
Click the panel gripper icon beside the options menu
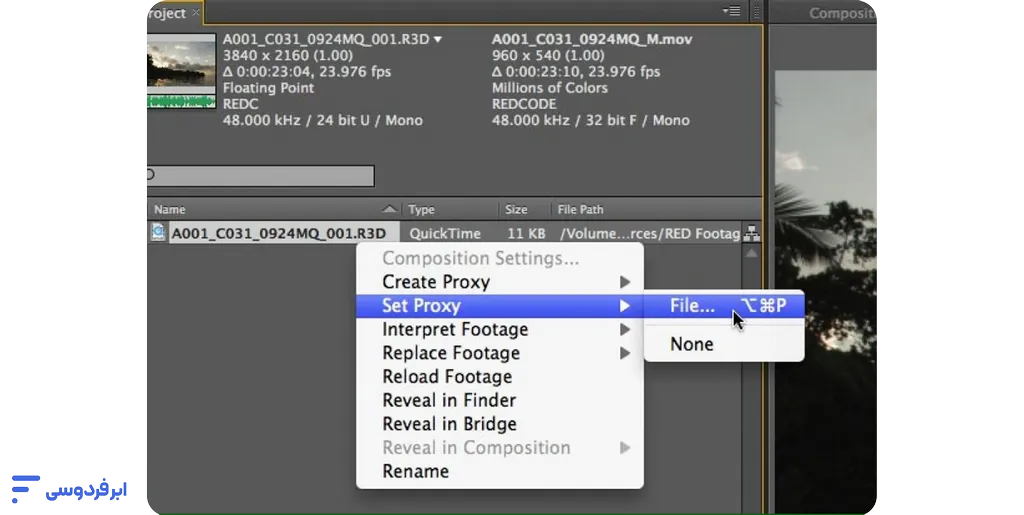pos(756,12)
